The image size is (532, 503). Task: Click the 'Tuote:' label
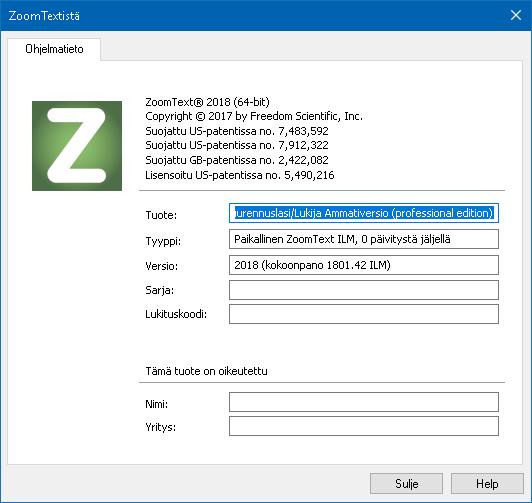pos(161,215)
